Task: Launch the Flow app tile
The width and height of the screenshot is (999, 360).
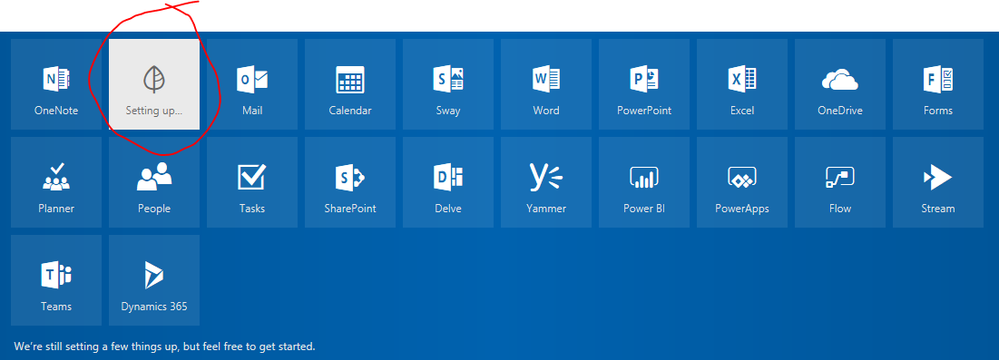Action: (x=840, y=182)
